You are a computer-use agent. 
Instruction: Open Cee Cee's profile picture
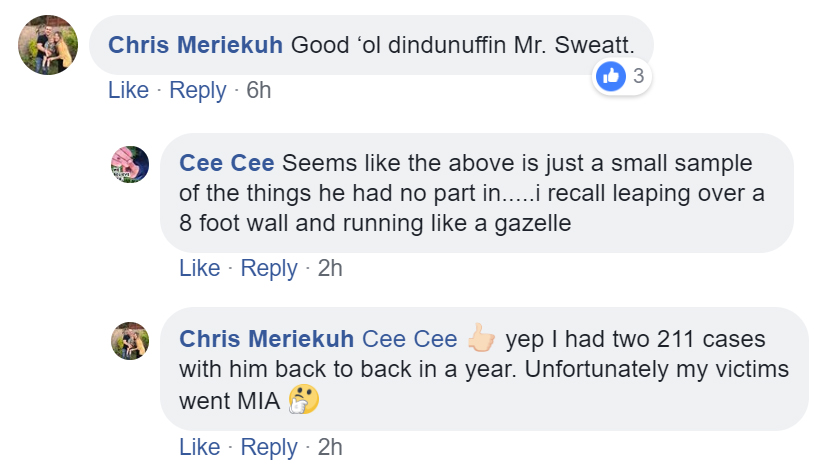click(130, 164)
